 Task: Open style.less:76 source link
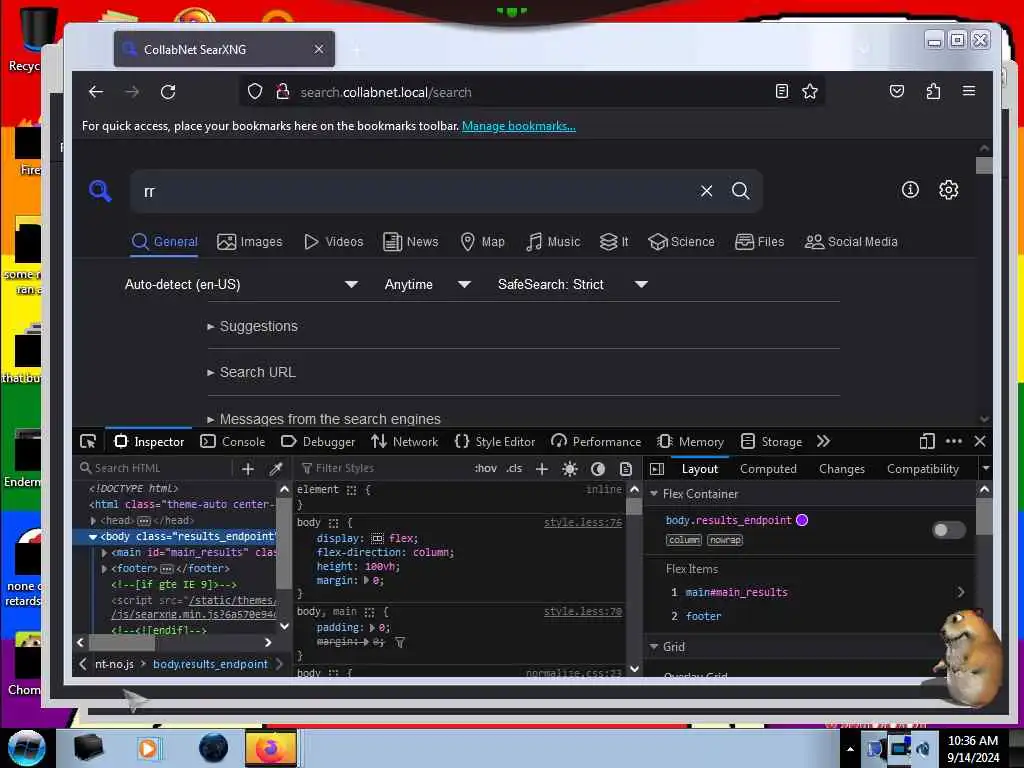(x=583, y=522)
